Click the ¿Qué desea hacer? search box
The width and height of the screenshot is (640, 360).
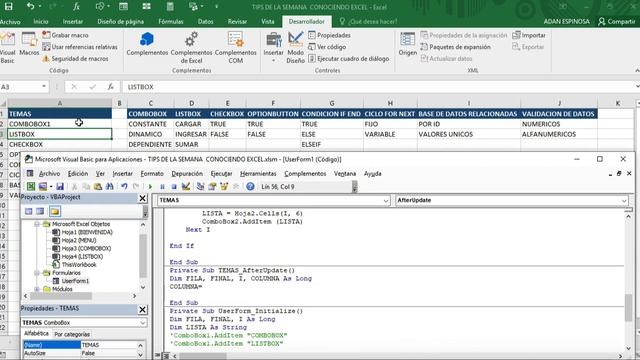coord(368,21)
